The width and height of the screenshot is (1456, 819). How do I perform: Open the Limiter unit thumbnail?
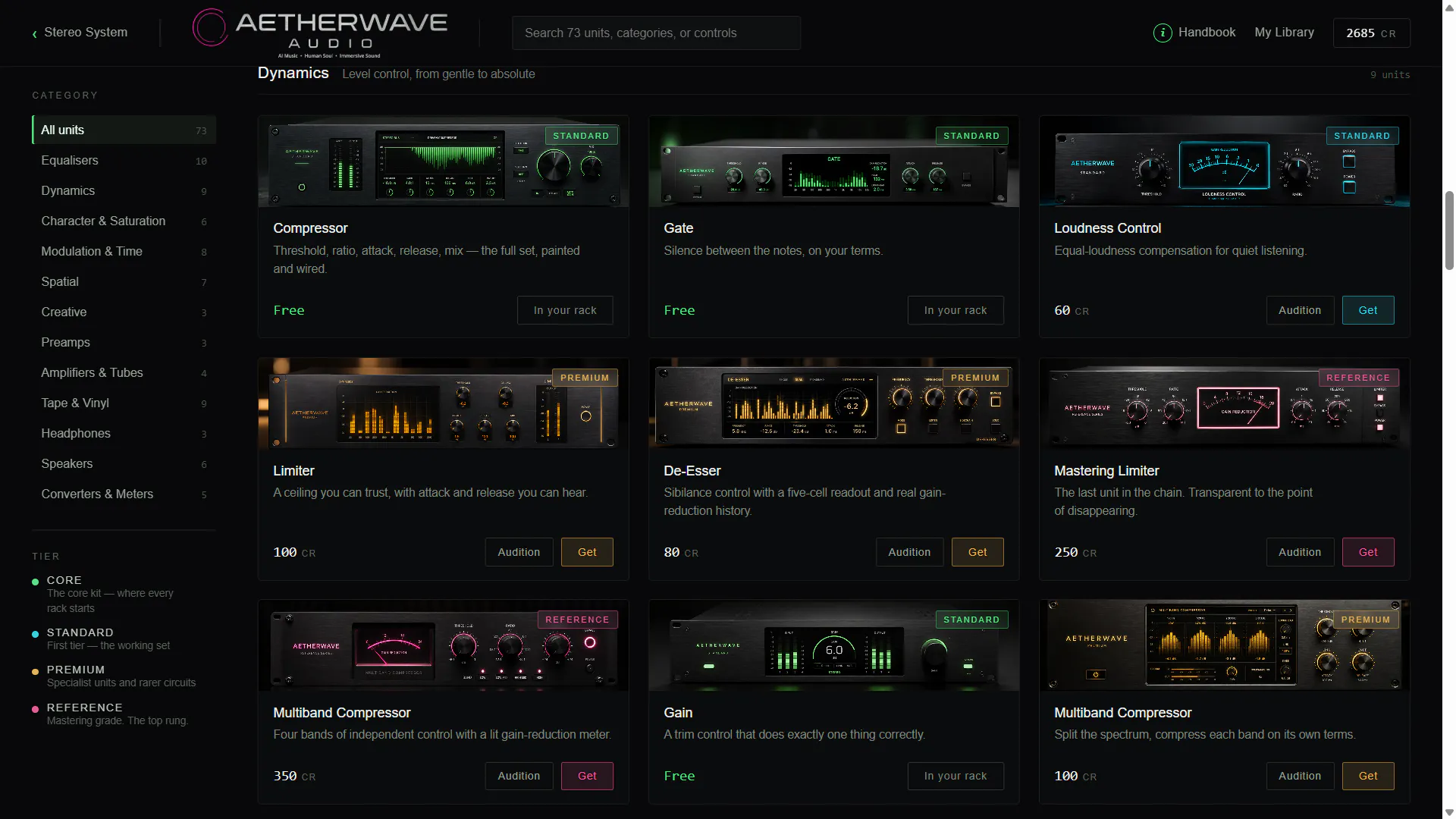point(443,403)
